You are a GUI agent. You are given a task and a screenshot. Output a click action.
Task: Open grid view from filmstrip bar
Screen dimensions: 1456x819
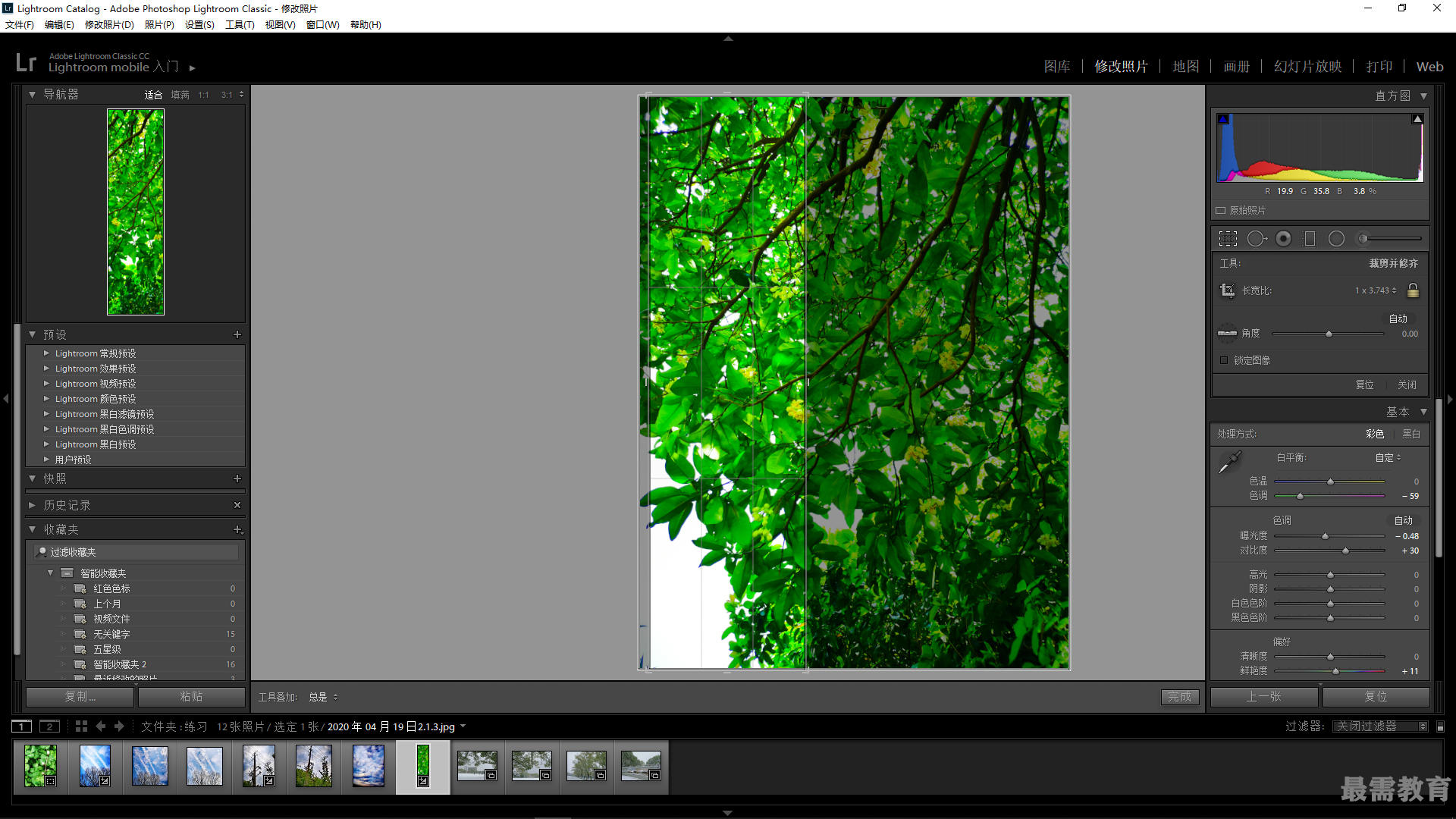pyautogui.click(x=82, y=726)
